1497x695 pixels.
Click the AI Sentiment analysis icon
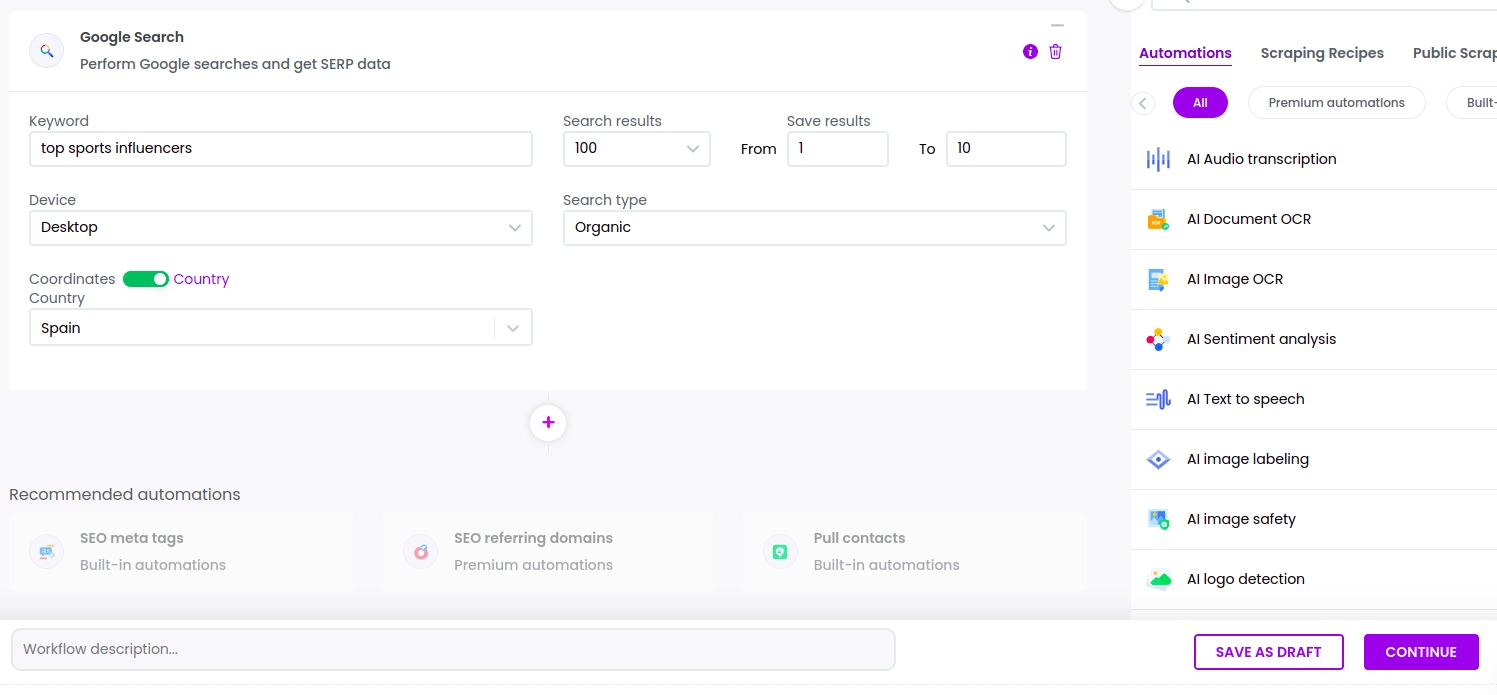tap(1158, 339)
